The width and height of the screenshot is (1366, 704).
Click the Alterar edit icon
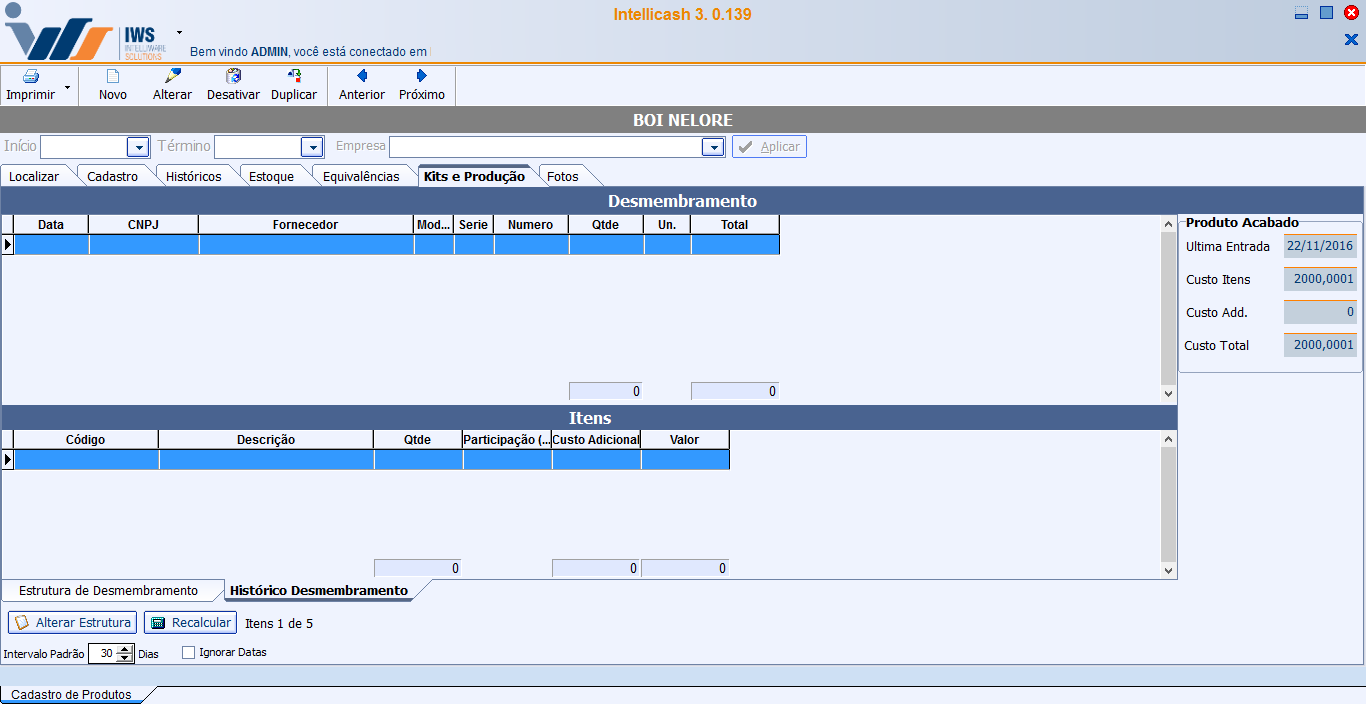coord(172,77)
